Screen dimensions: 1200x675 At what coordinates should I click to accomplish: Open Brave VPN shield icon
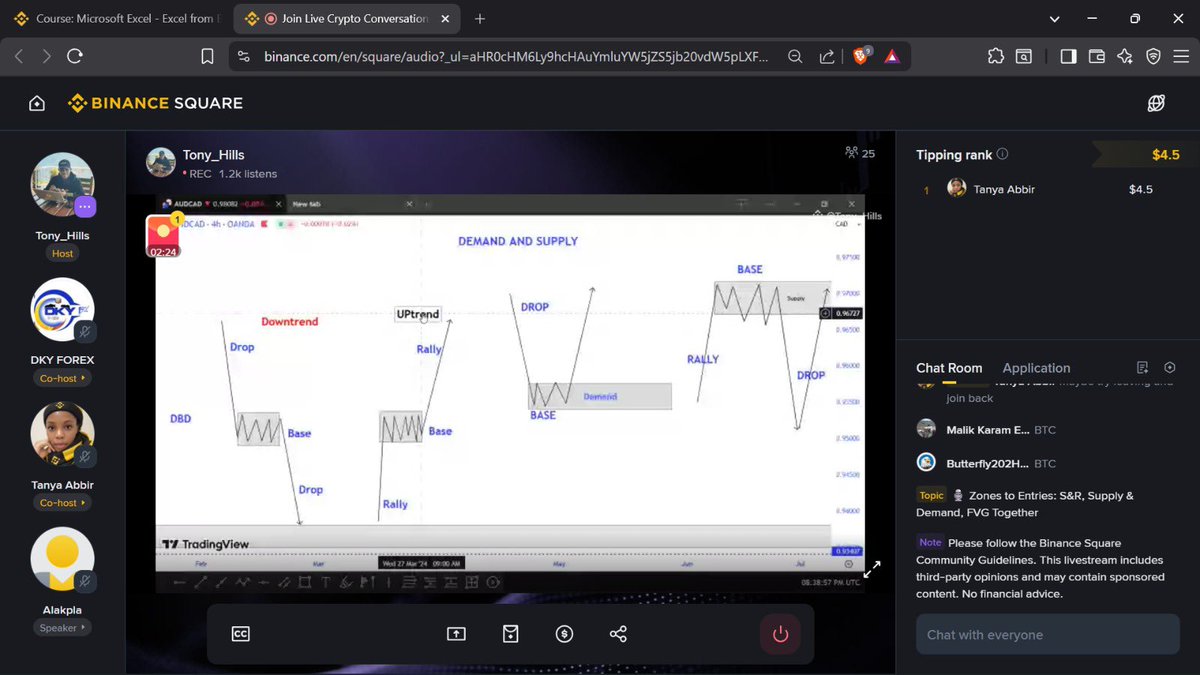(x=1153, y=57)
